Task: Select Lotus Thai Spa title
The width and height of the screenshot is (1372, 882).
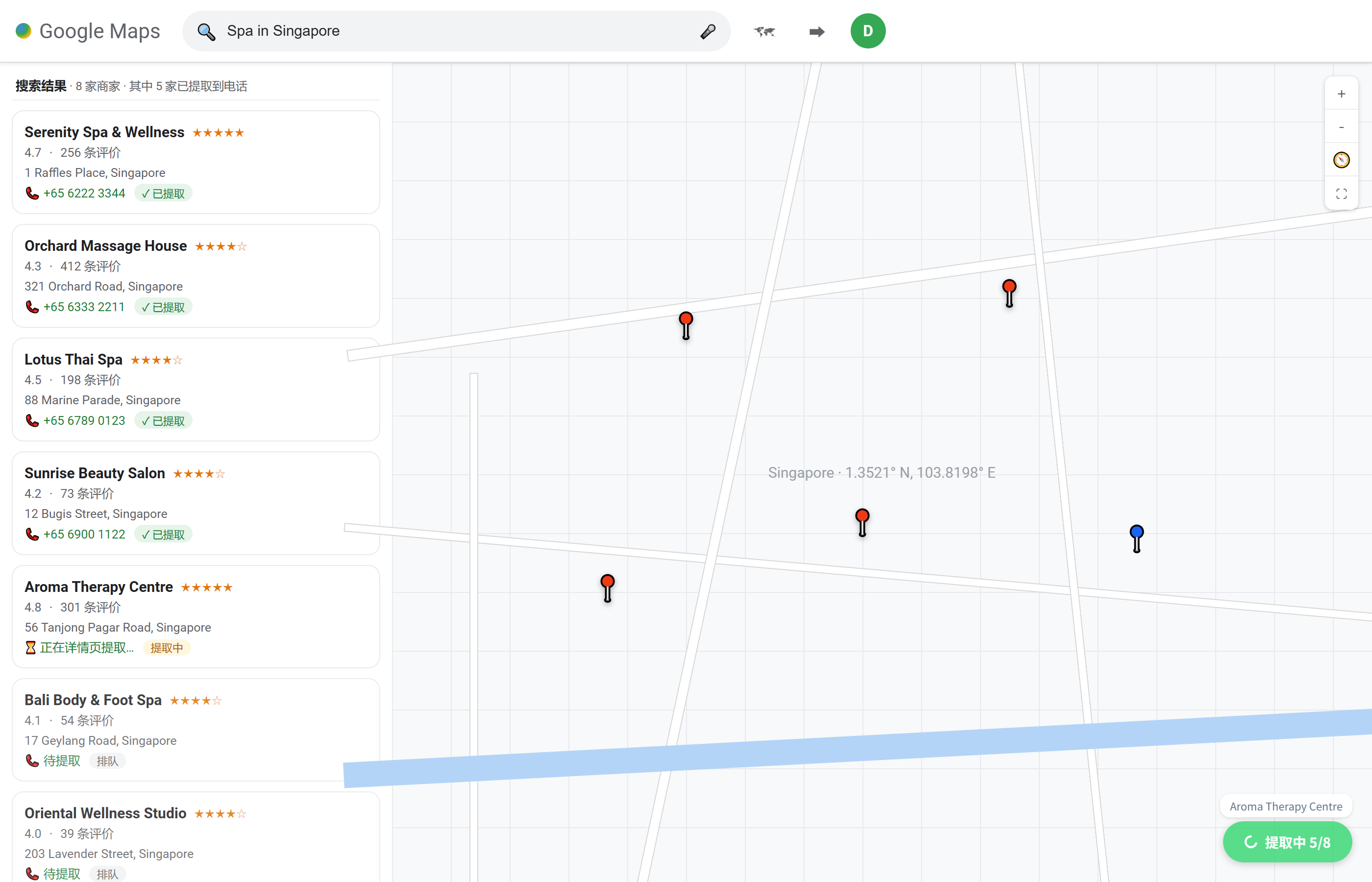Action: coord(73,360)
